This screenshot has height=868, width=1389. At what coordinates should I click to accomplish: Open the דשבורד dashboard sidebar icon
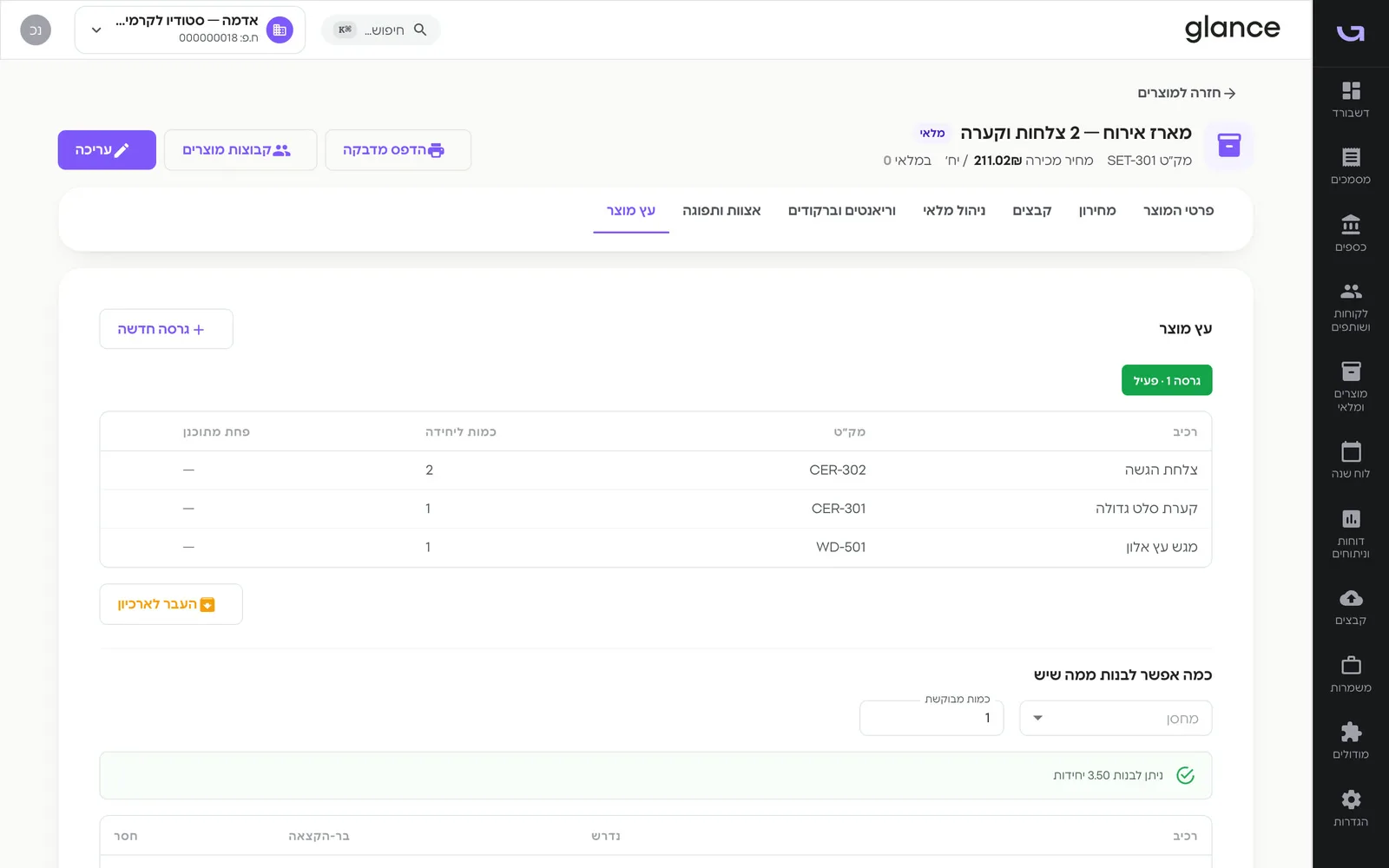(1351, 100)
